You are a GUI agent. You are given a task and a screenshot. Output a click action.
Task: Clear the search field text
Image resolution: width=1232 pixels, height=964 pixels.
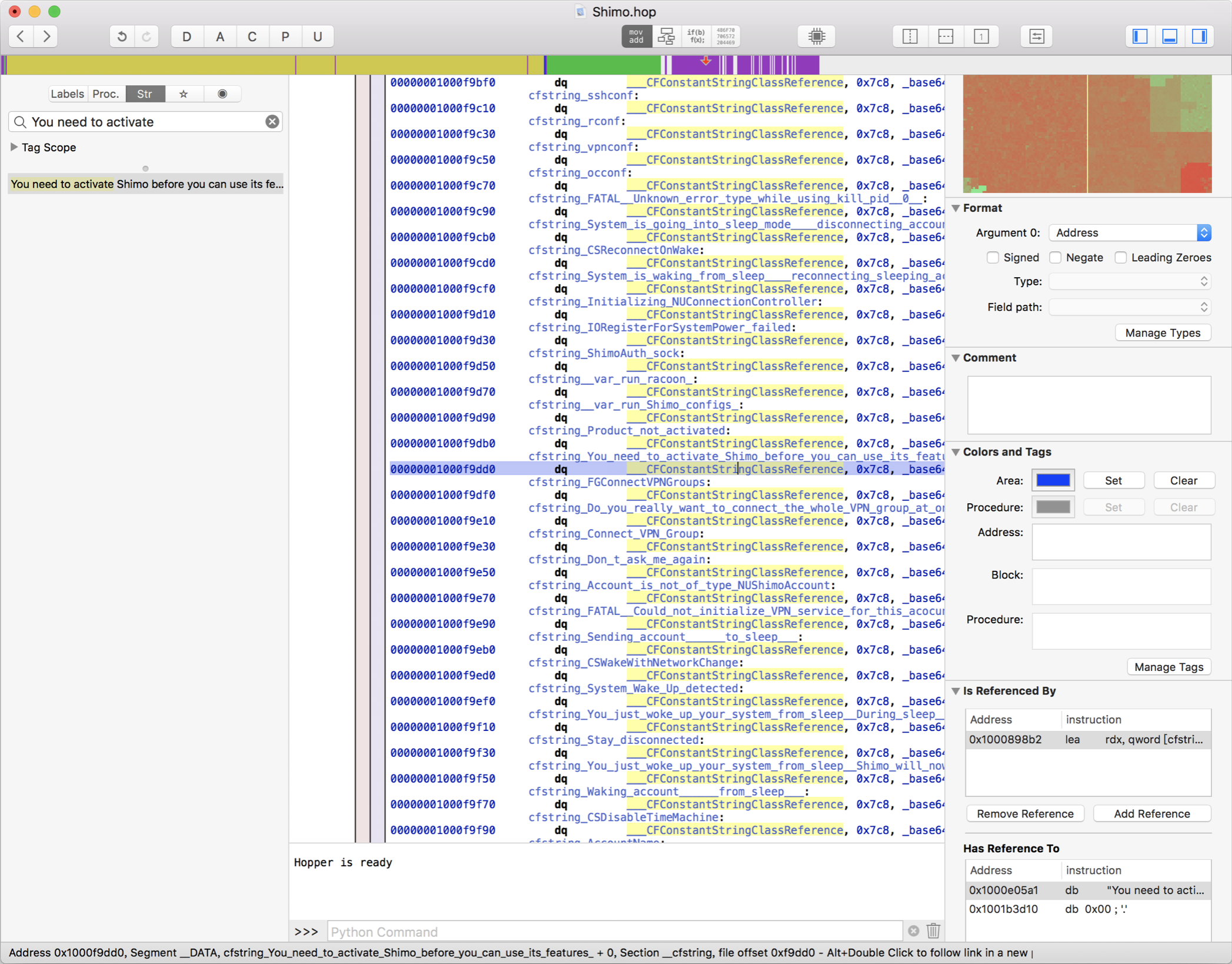tap(272, 122)
